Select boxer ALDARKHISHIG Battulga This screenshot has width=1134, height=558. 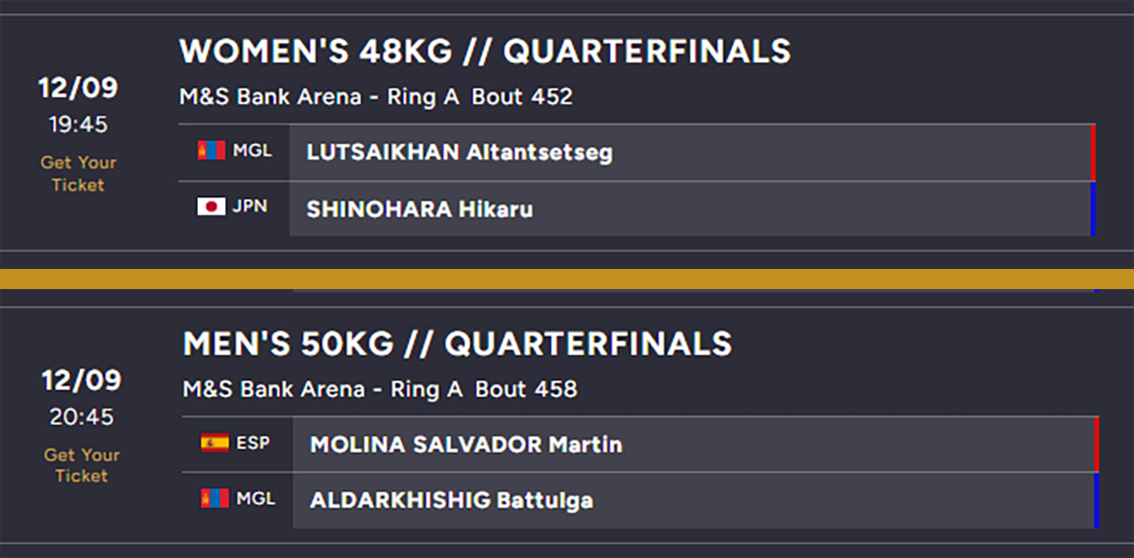point(451,500)
